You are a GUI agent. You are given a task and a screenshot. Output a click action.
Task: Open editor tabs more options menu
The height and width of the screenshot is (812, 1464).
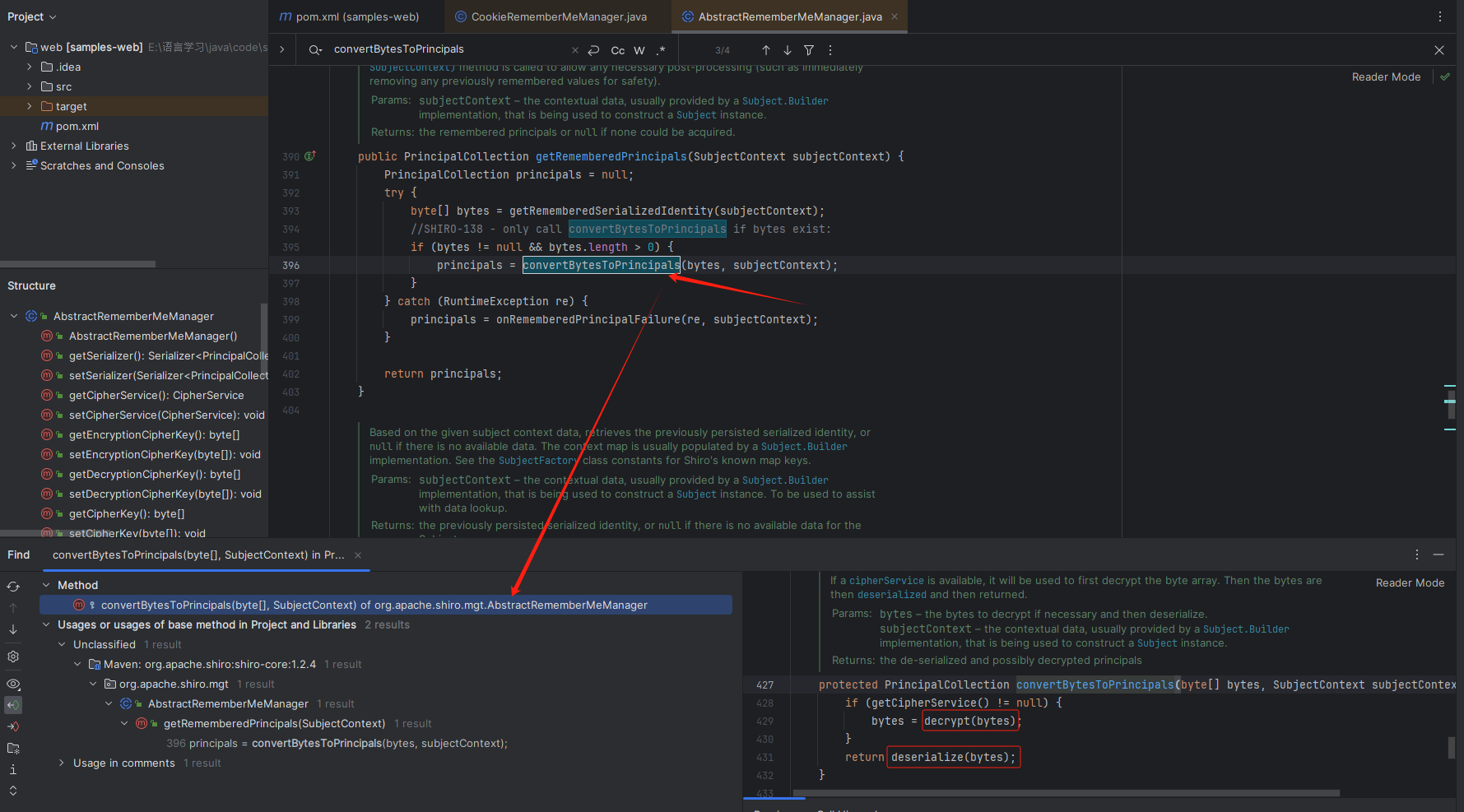point(1440,16)
